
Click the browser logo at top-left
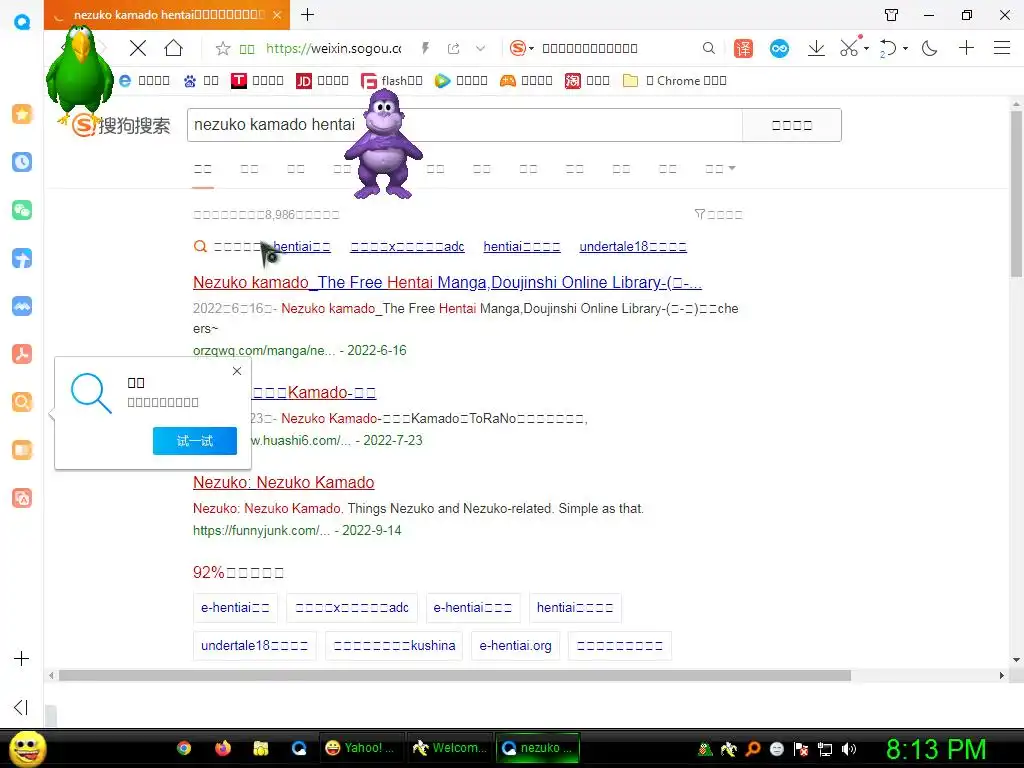coord(22,21)
